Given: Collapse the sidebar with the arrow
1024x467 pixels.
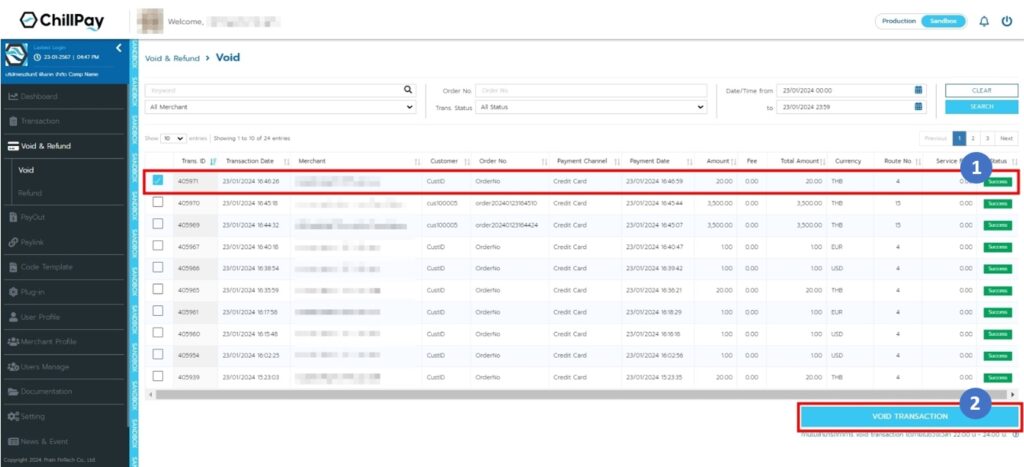Looking at the screenshot, I should click(118, 48).
